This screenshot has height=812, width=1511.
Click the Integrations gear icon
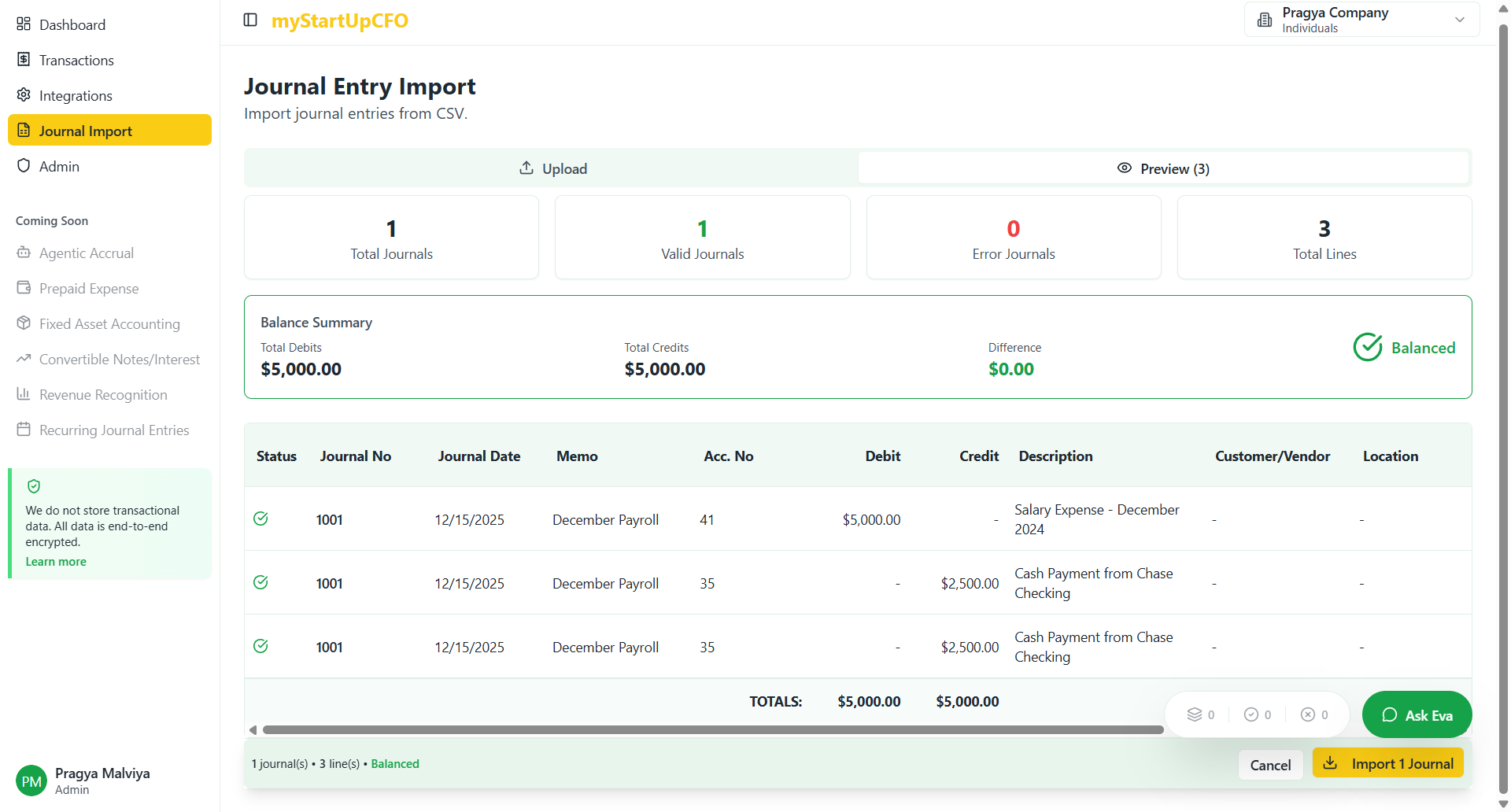coord(23,95)
